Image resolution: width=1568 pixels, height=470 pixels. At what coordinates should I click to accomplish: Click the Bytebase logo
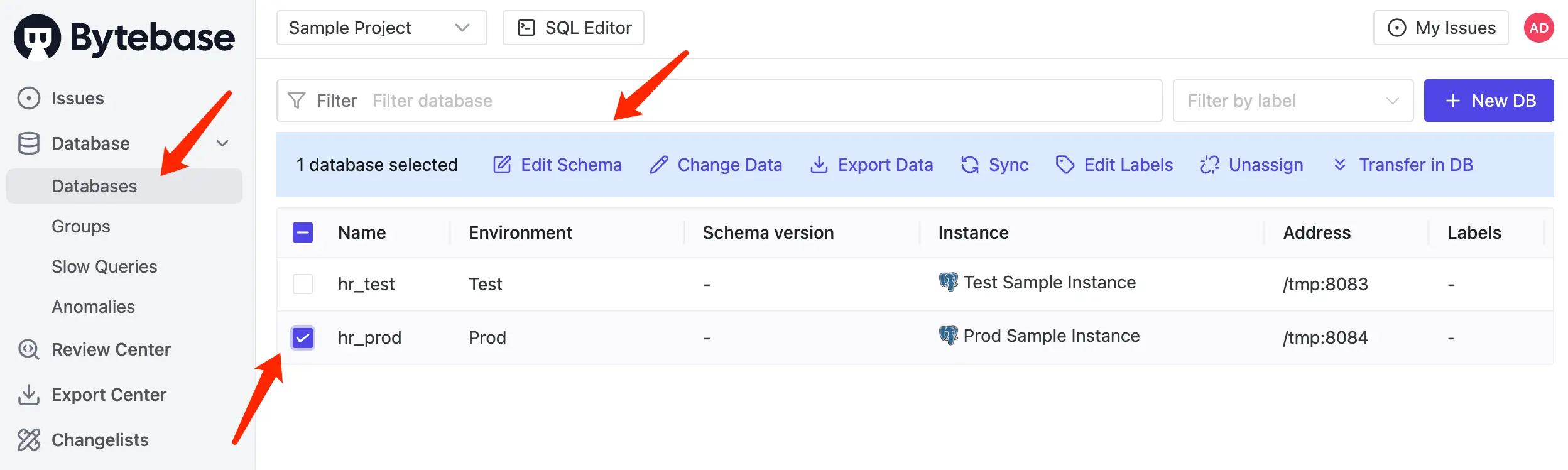point(124,36)
